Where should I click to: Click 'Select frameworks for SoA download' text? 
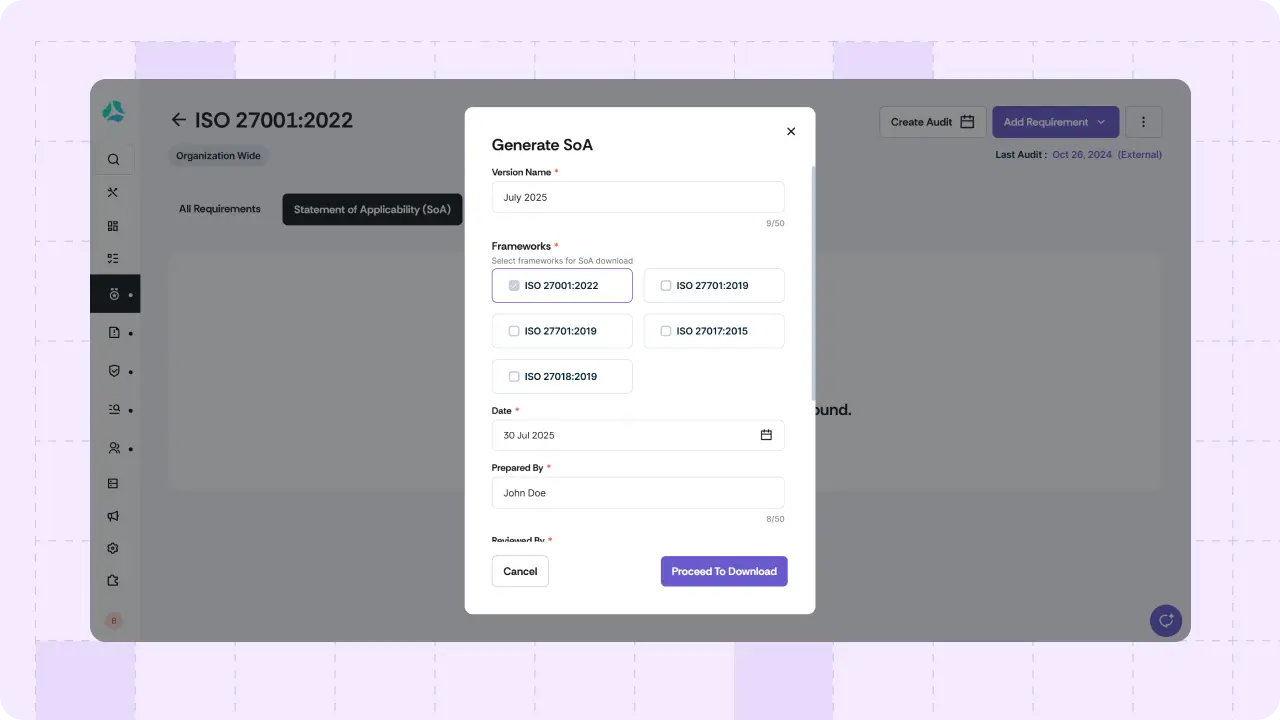pos(562,261)
